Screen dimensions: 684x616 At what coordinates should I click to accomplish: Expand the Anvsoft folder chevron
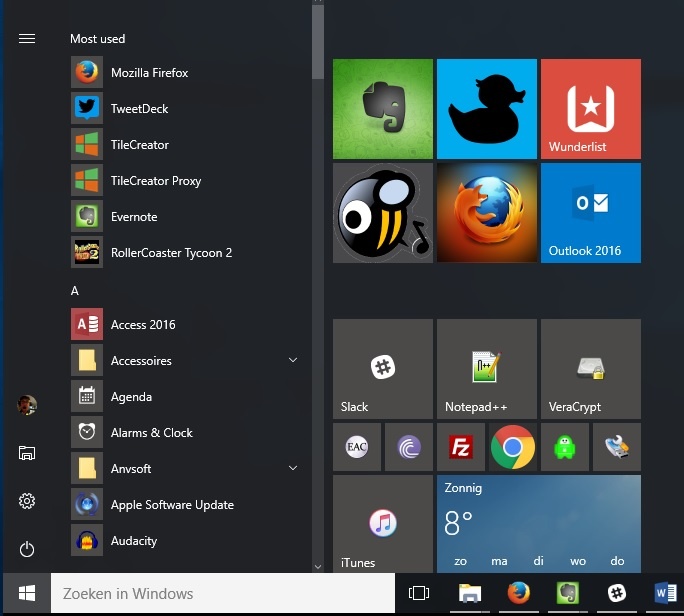[293, 468]
